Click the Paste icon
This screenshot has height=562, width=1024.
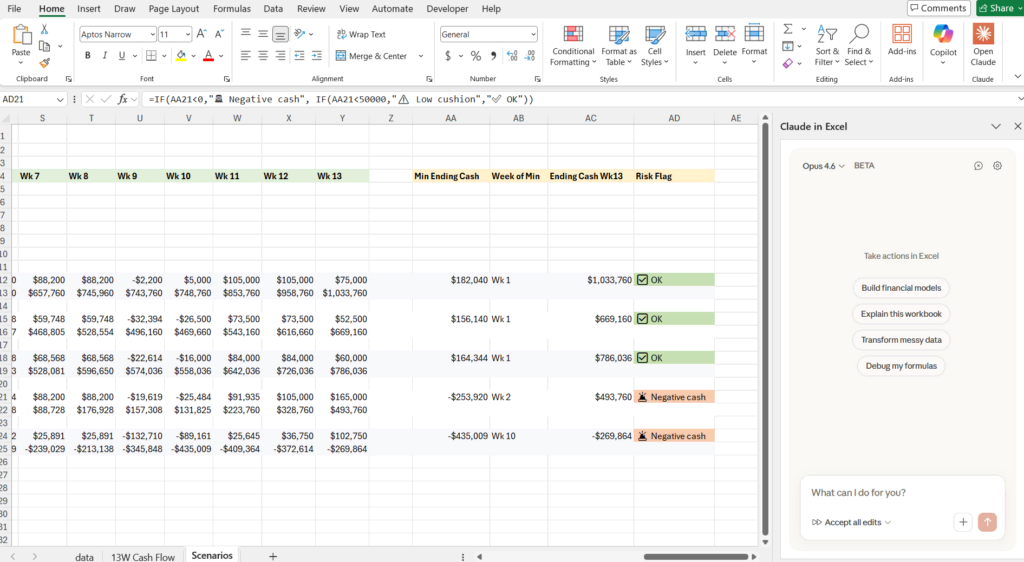21,35
